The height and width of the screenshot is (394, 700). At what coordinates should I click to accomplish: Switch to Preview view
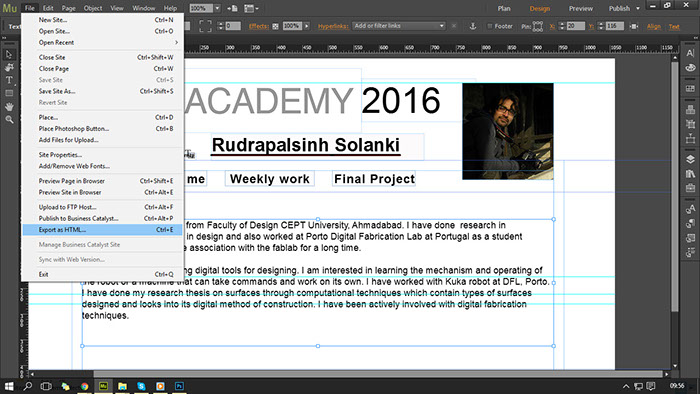(581, 8)
